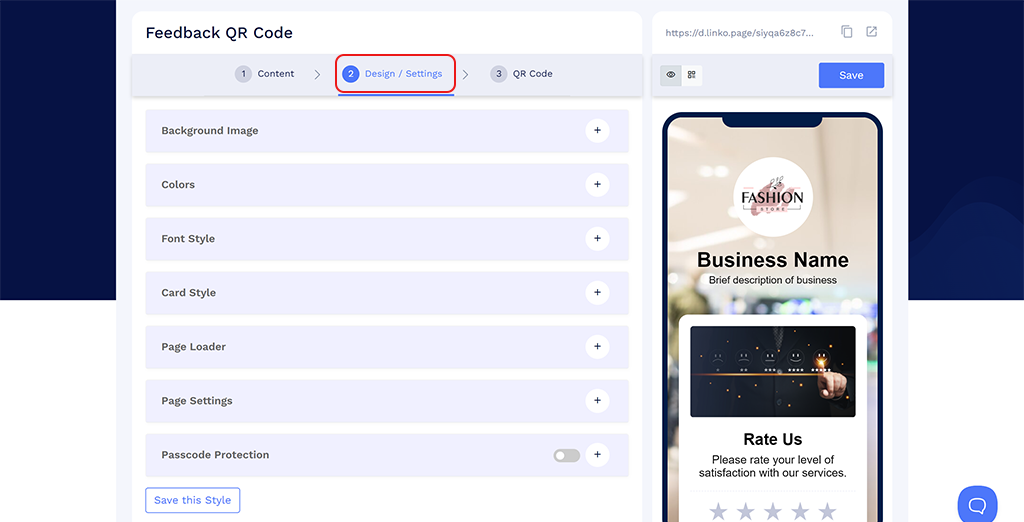Show page preview with eye icon
The height and width of the screenshot is (522, 1024).
click(671, 75)
